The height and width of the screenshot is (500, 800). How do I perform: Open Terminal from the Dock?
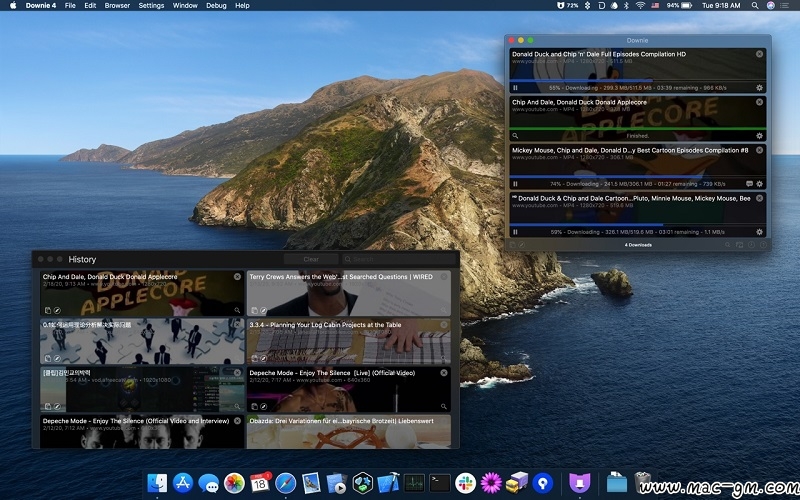440,483
